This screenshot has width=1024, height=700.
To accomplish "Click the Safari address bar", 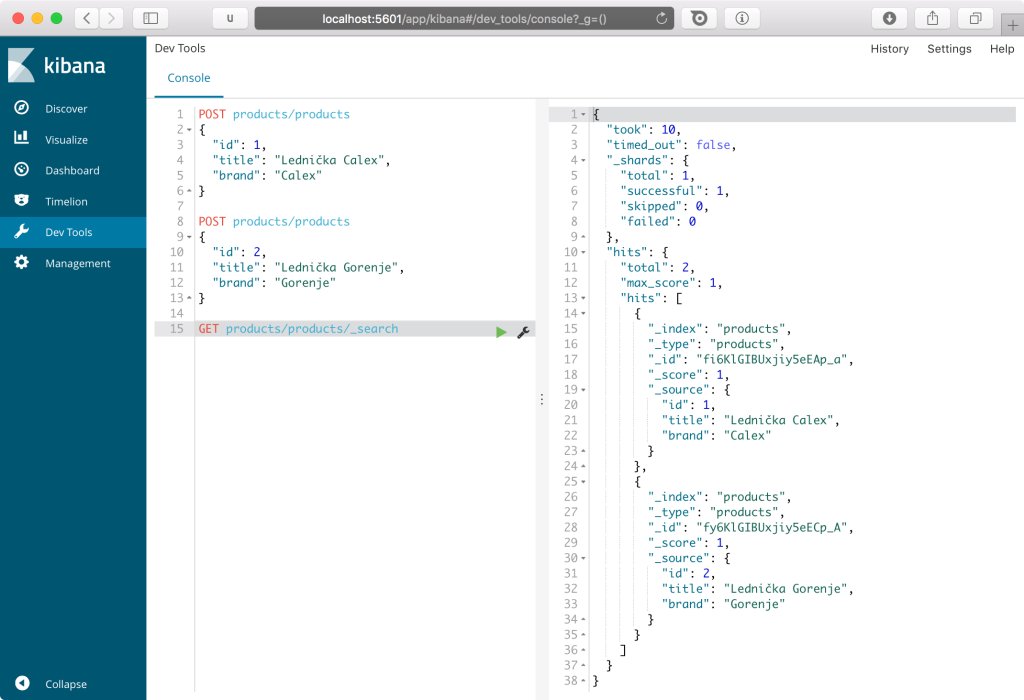I will click(464, 18).
